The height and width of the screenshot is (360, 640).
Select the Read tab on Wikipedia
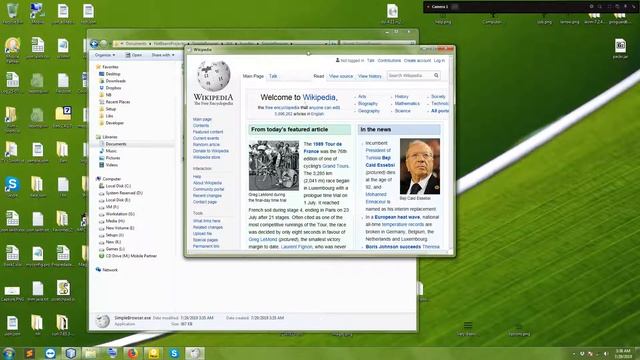[x=319, y=76]
